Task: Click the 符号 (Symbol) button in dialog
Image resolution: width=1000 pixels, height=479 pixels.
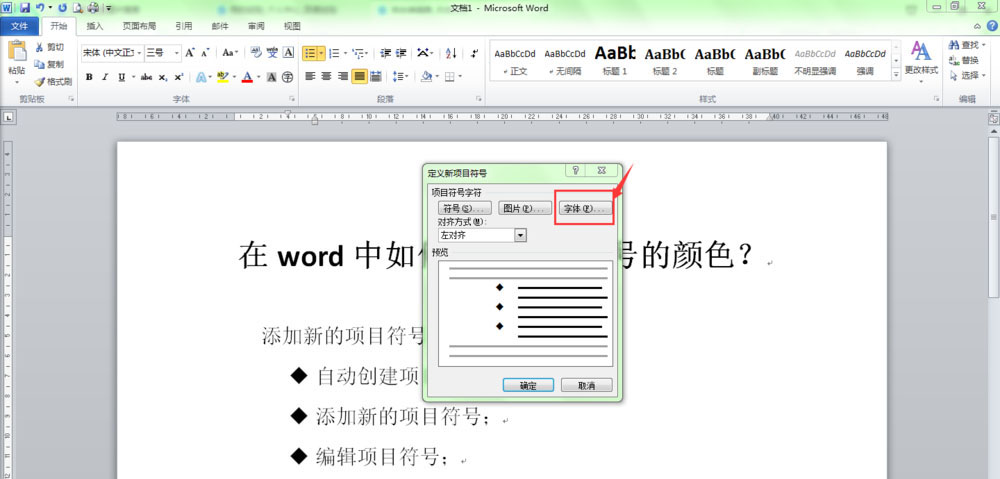Action: (x=465, y=209)
